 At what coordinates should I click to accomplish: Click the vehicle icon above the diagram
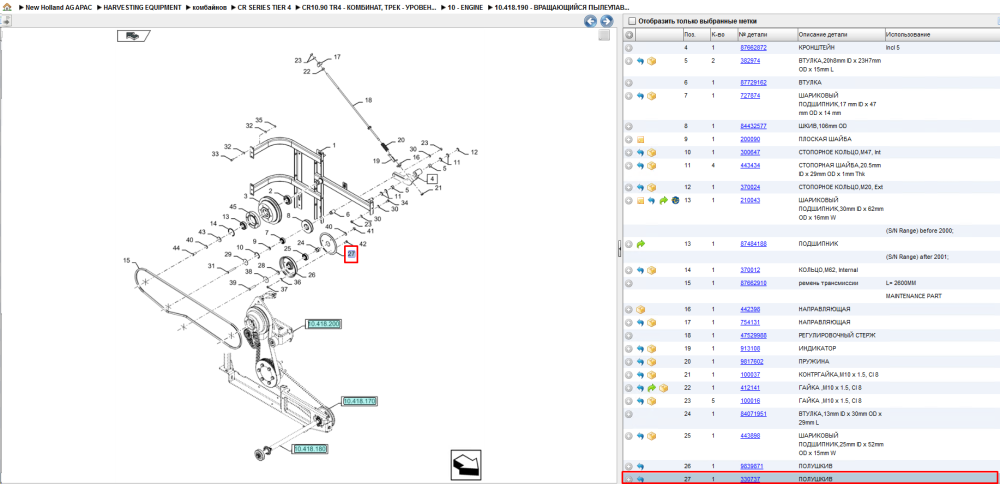[x=133, y=36]
